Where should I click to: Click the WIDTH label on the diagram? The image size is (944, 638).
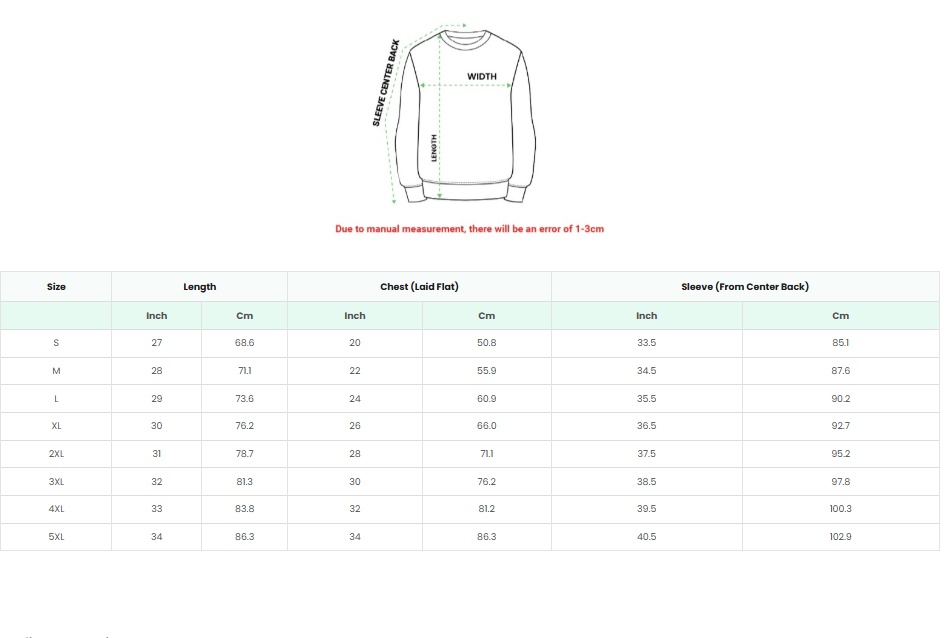click(x=482, y=76)
